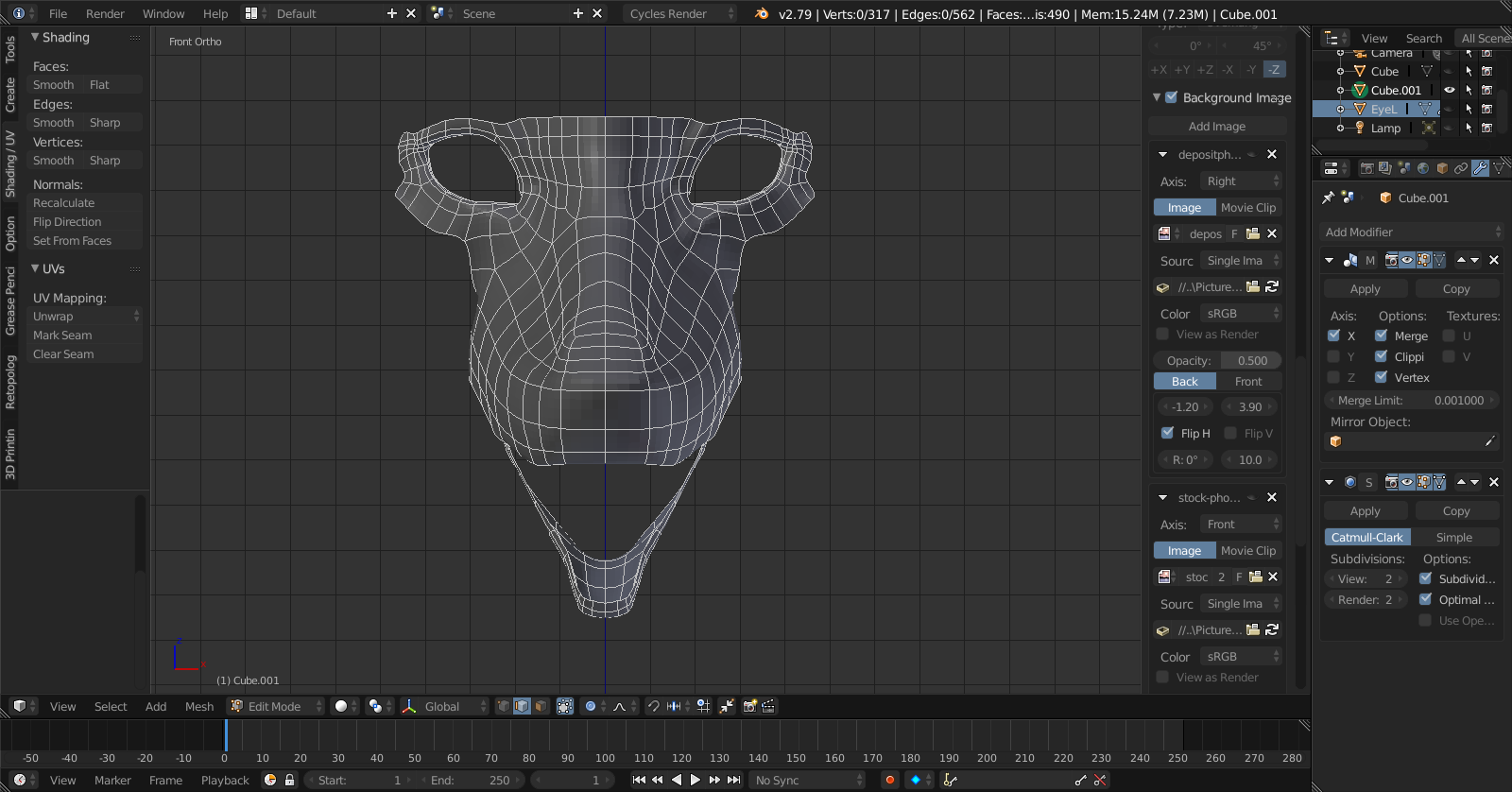Toggle the snap magnet icon
The height and width of the screenshot is (792, 1512).
(653, 706)
